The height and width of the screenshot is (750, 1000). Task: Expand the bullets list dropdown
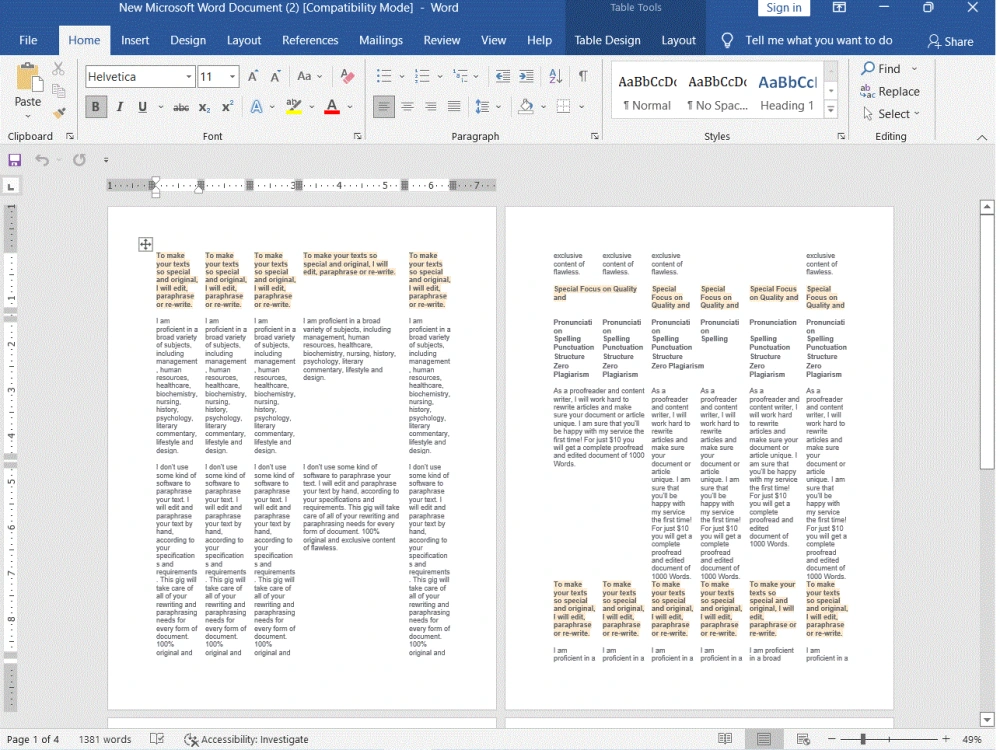402,77
